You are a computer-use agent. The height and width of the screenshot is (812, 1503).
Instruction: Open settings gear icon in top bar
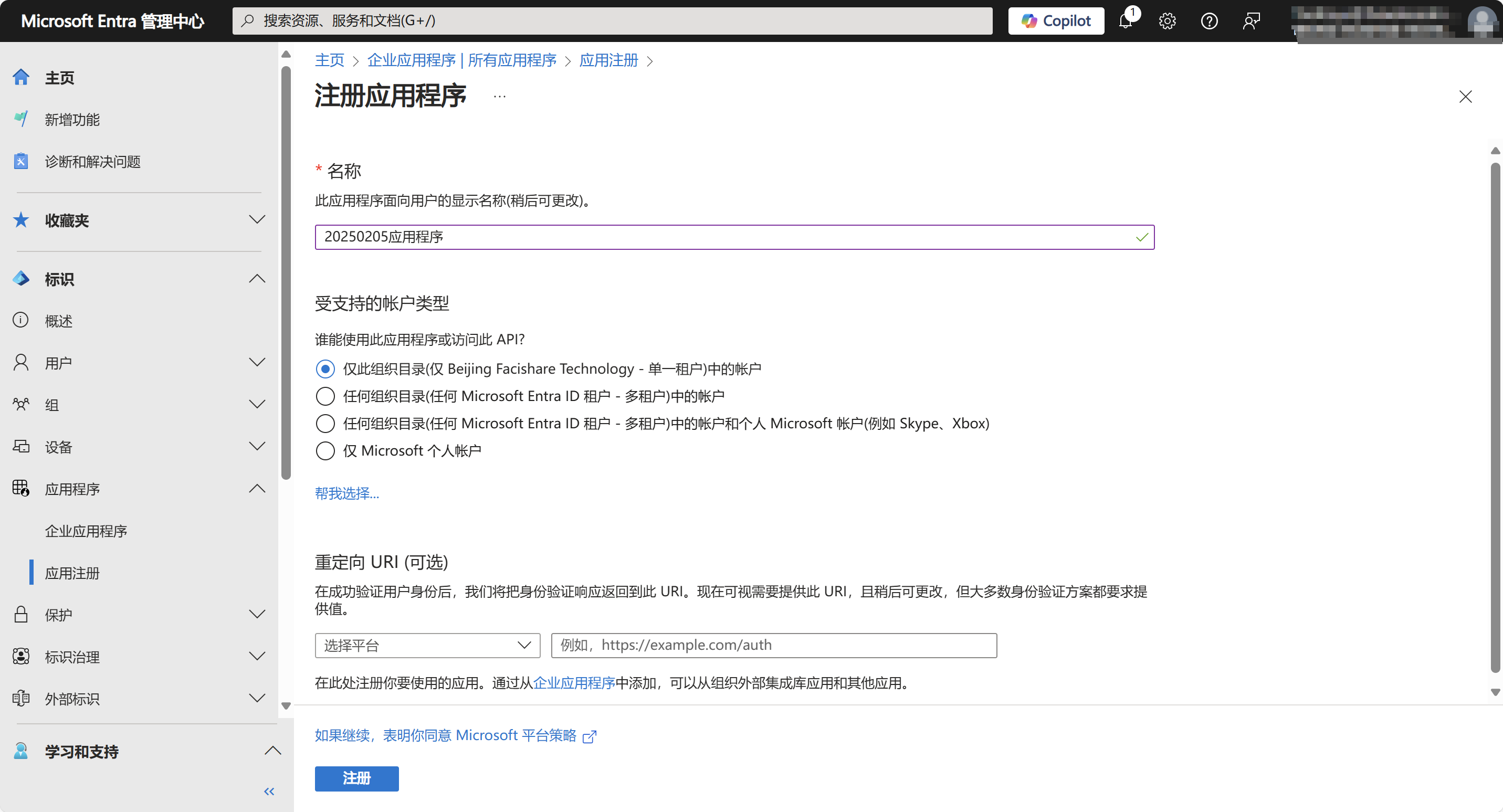click(x=1167, y=21)
